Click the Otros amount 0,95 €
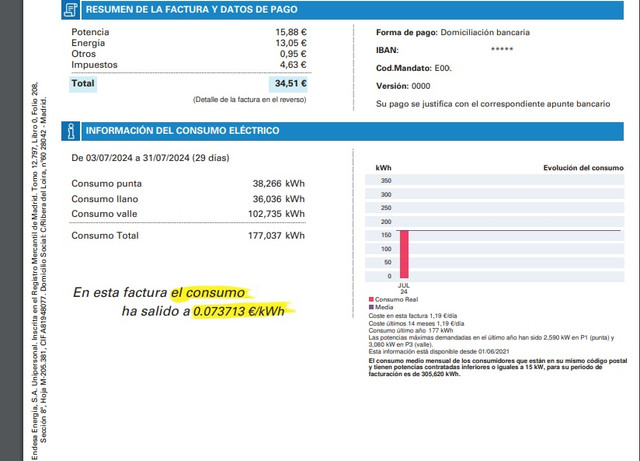 click(293, 54)
